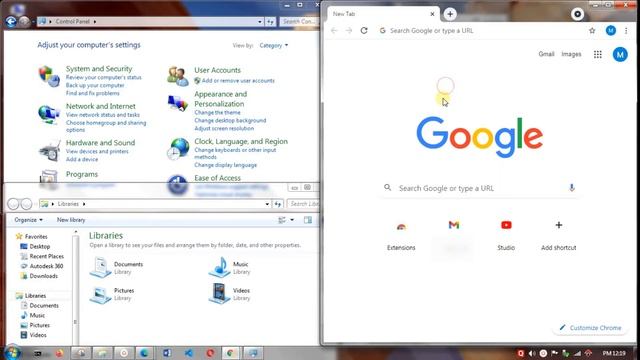Open Appearance and Personalization category icon

178,103
